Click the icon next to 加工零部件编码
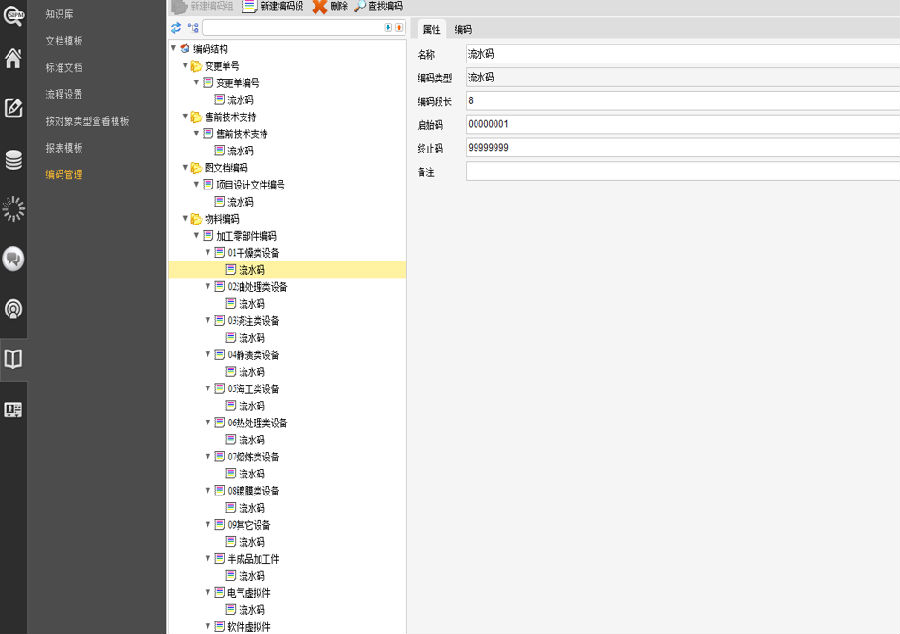The height and width of the screenshot is (634, 900). pyautogui.click(x=208, y=236)
